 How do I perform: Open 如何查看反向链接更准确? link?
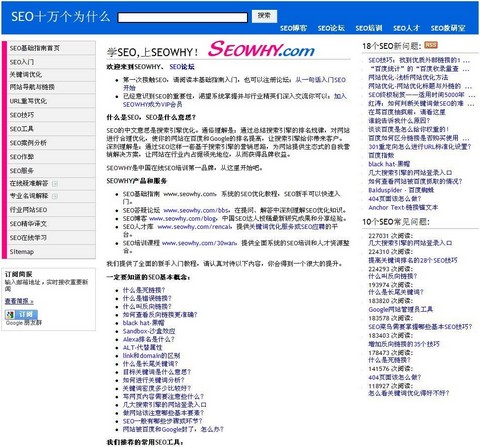(160, 315)
